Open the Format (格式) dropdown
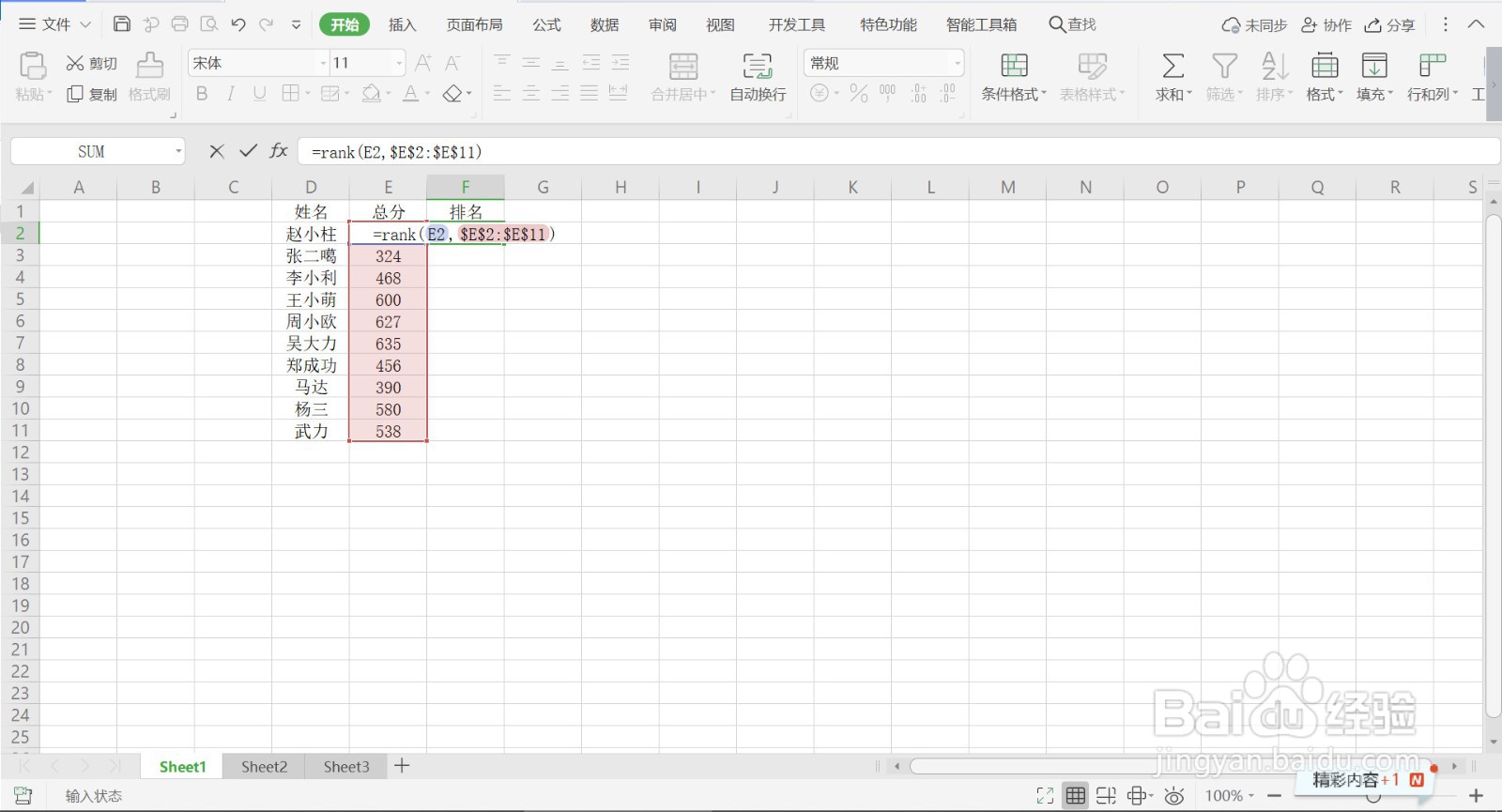The image size is (1502, 812). pos(1325,77)
